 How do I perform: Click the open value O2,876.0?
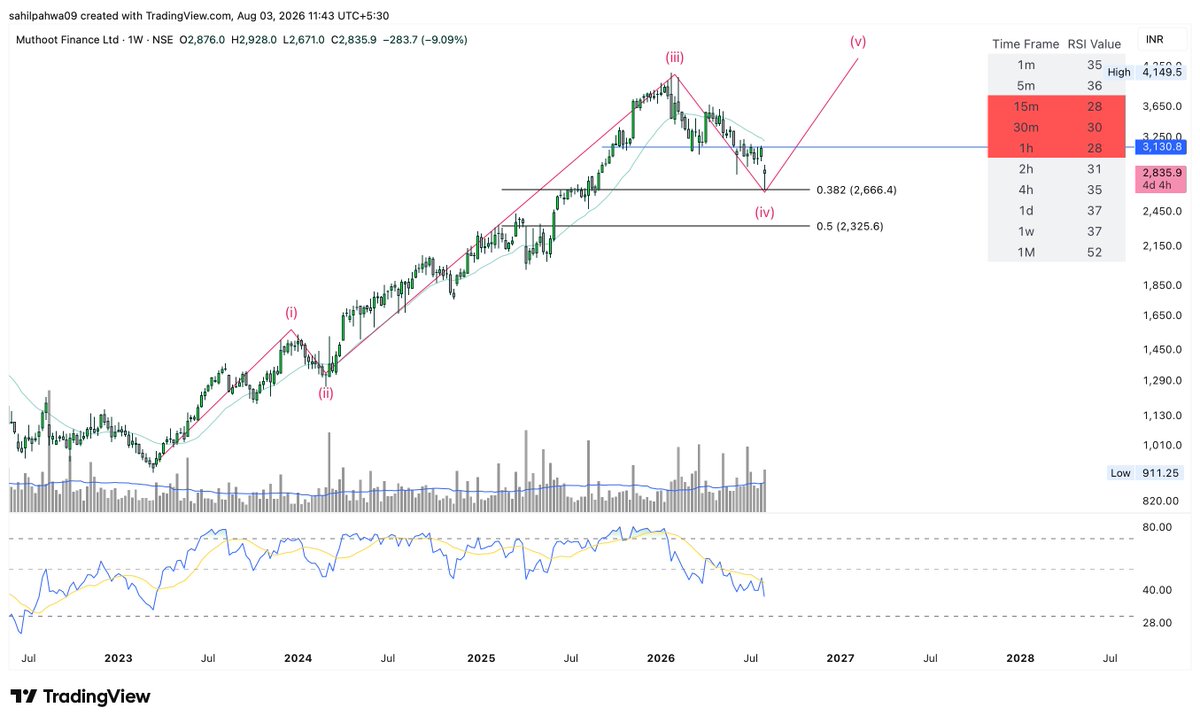coord(202,40)
